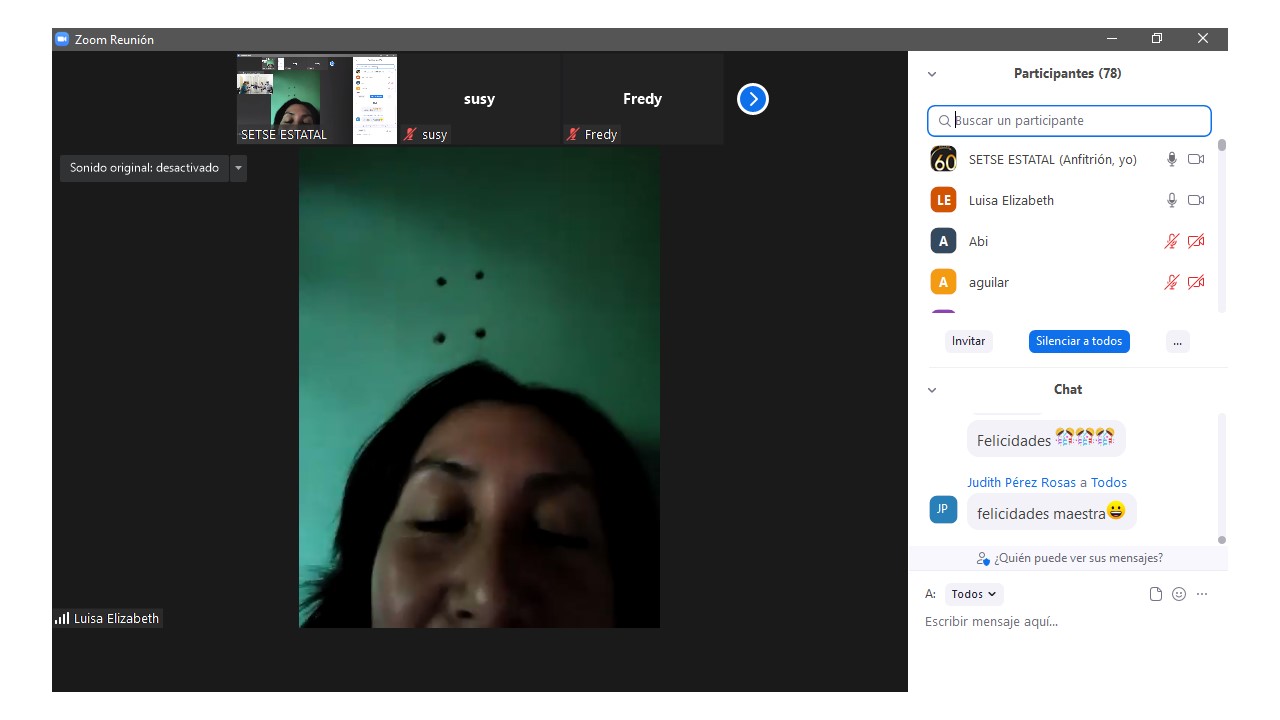This screenshot has height=720, width=1280.
Task: Toggle aguilar disabled camera icon
Action: coord(1196,282)
